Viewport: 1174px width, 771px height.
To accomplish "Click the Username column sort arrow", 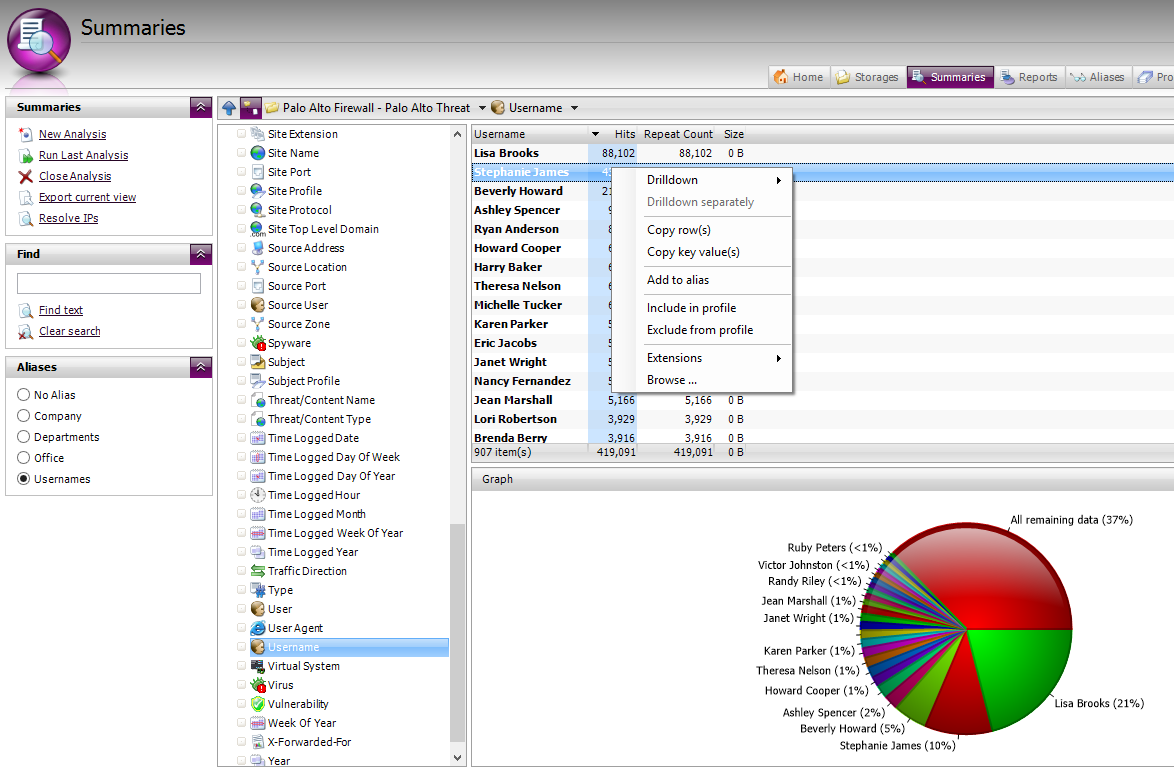I will tap(595, 134).
